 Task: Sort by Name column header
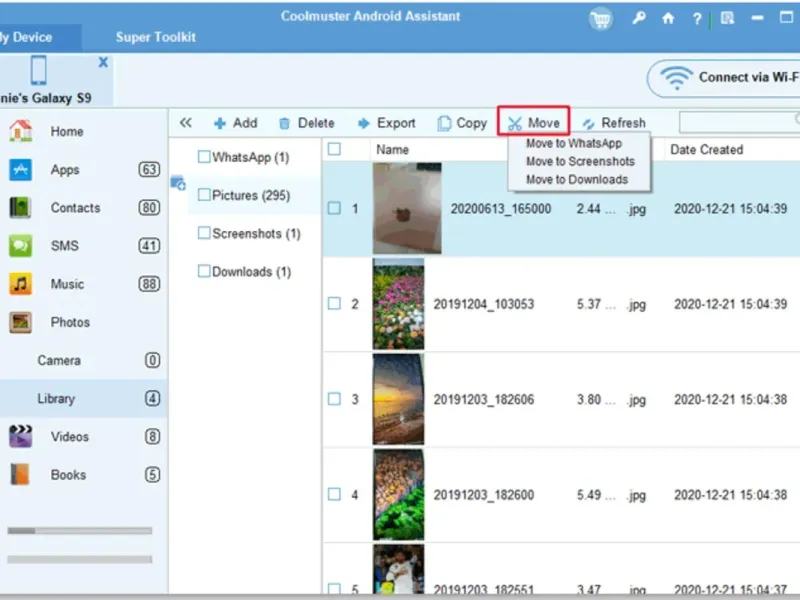pos(392,149)
